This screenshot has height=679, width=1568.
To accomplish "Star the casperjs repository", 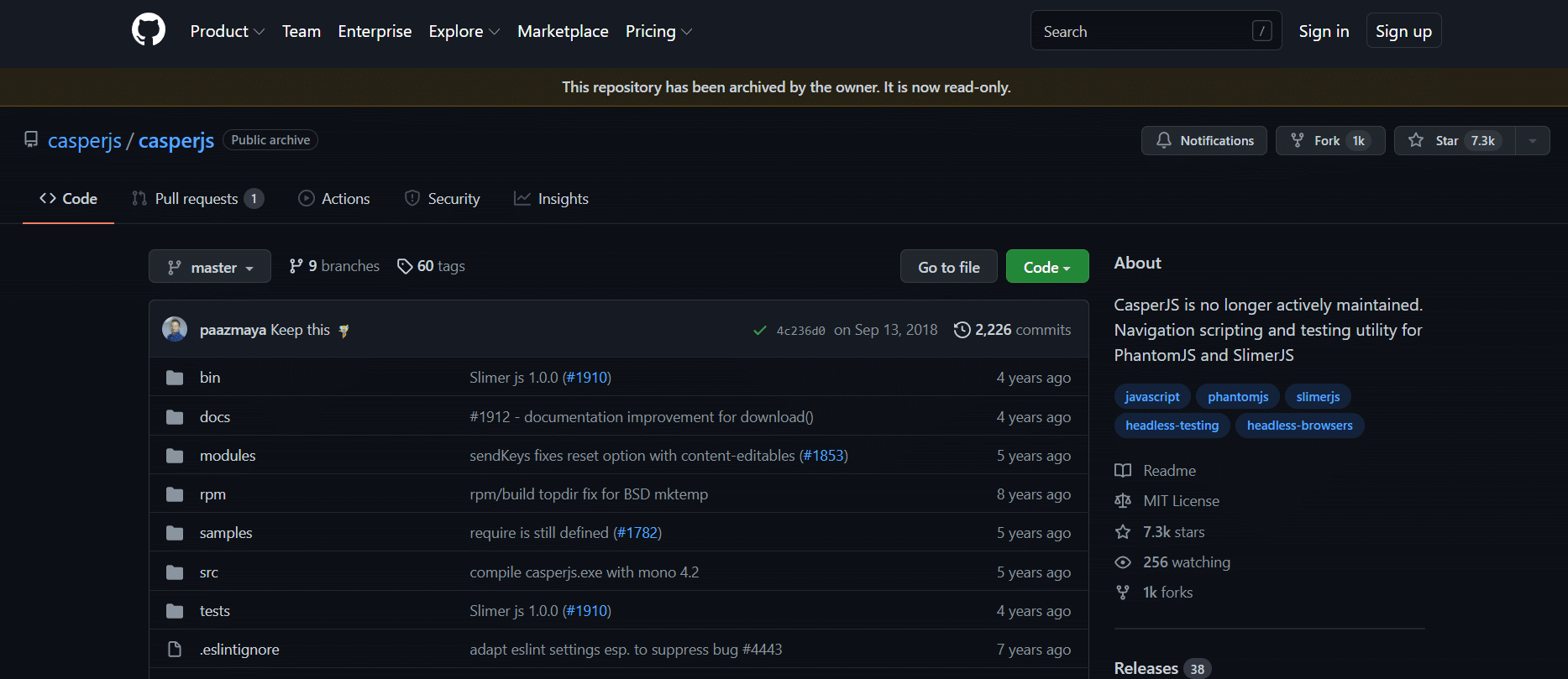I will (1455, 140).
